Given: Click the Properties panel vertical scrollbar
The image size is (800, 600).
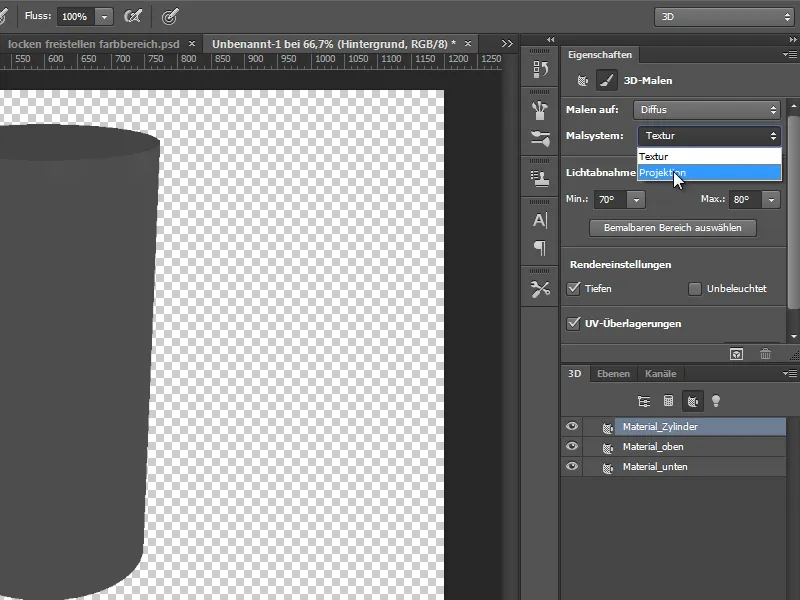Looking at the screenshot, I should pos(793,212).
